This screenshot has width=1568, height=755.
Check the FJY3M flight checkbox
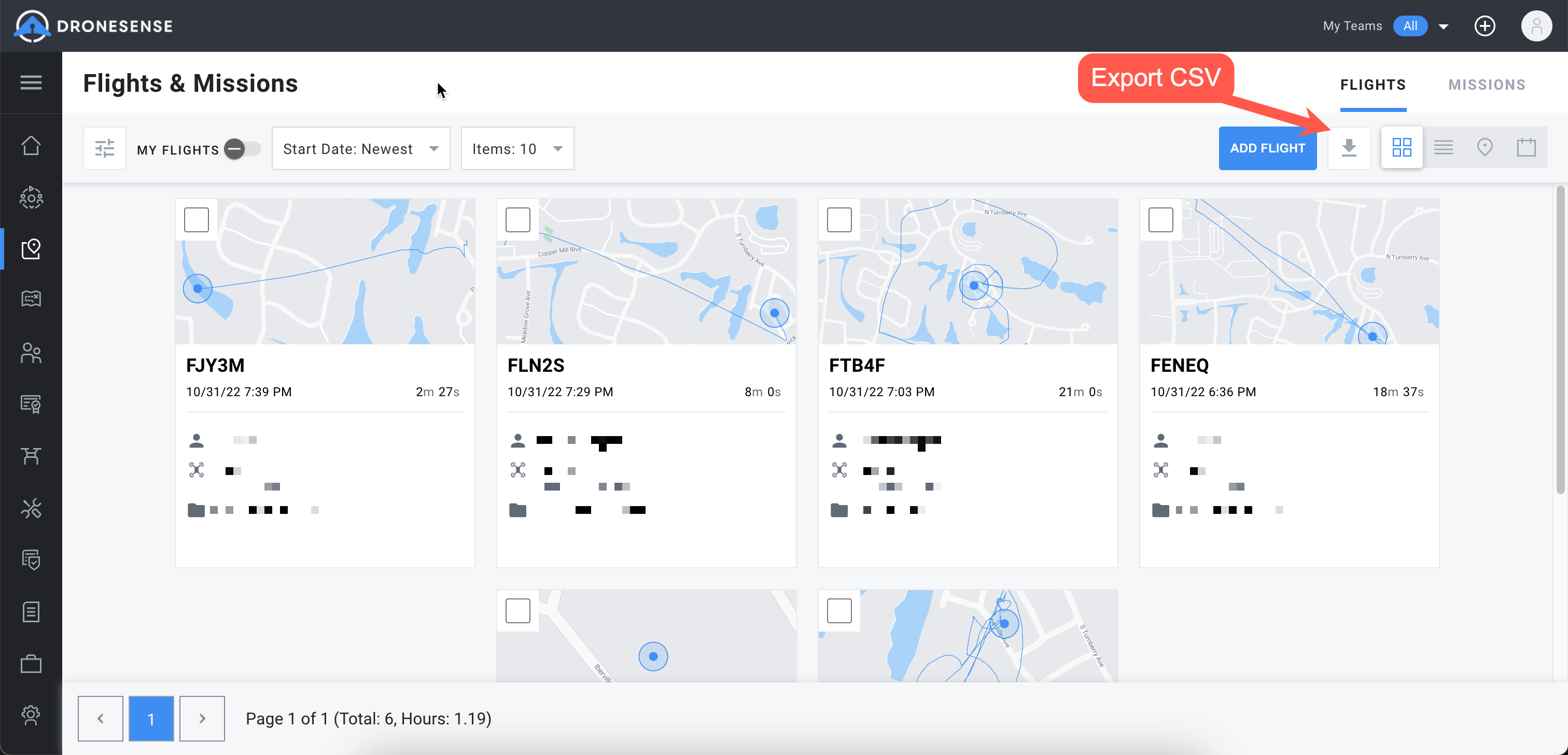tap(197, 220)
